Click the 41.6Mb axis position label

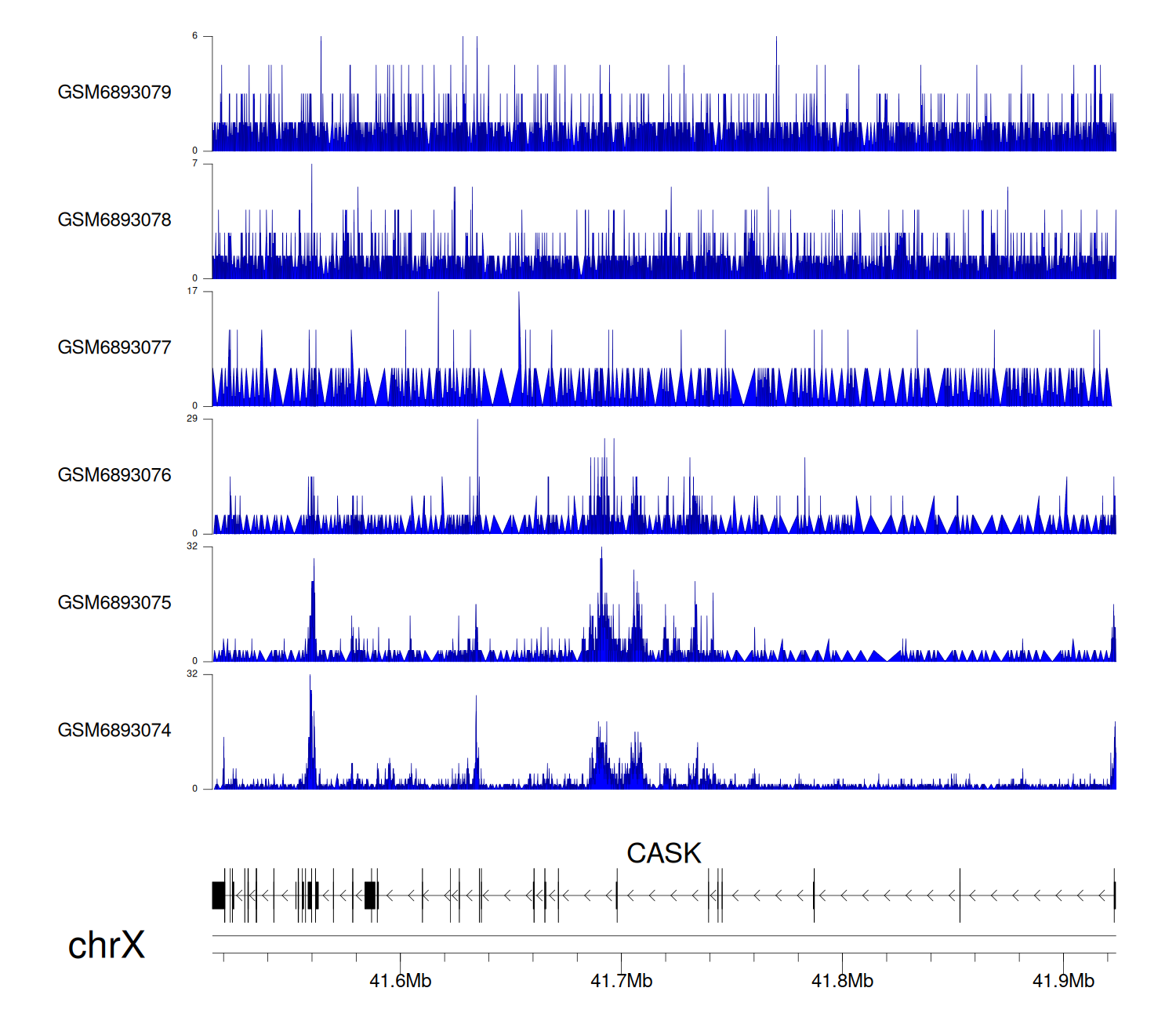click(400, 981)
